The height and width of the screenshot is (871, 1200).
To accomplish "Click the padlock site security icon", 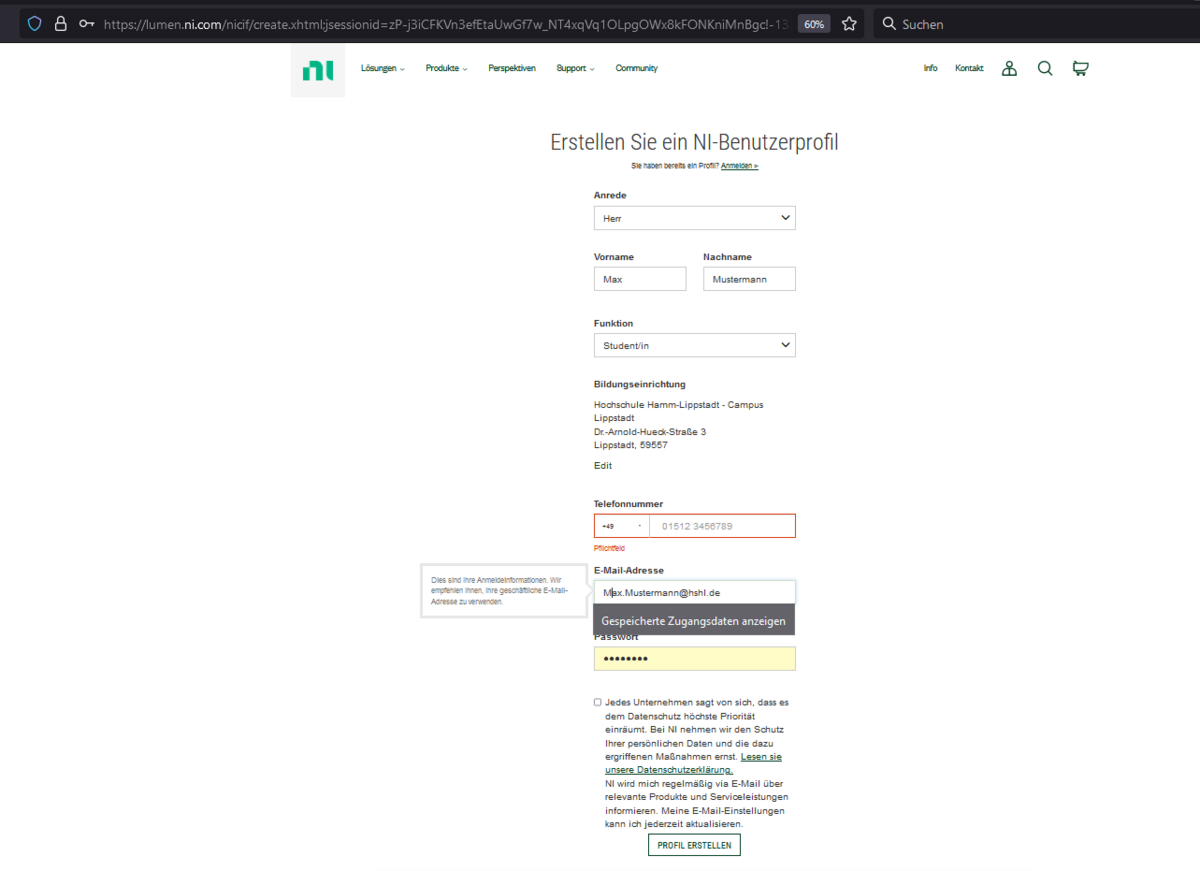I will tap(61, 23).
